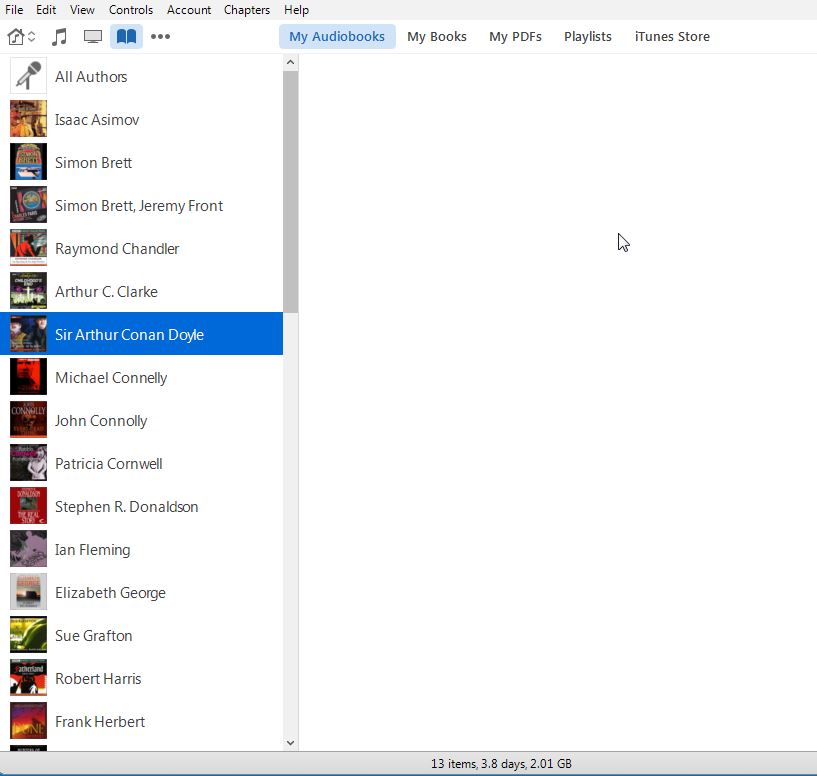Image resolution: width=817 pixels, height=776 pixels.
Task: Switch to My PDFs tab
Action: point(515,36)
